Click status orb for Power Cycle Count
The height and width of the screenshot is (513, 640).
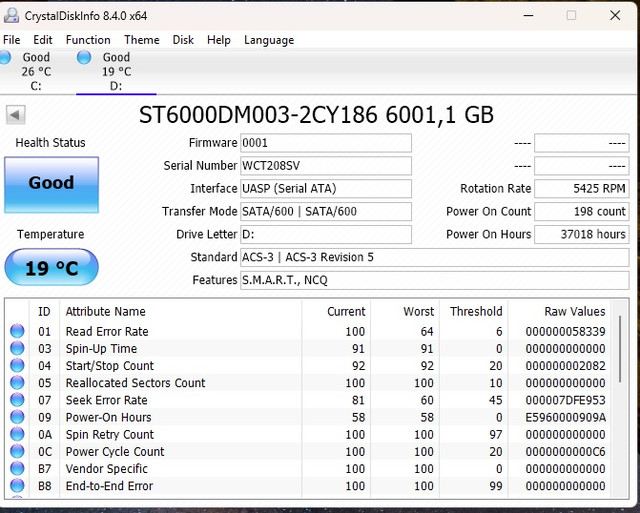(x=17, y=451)
